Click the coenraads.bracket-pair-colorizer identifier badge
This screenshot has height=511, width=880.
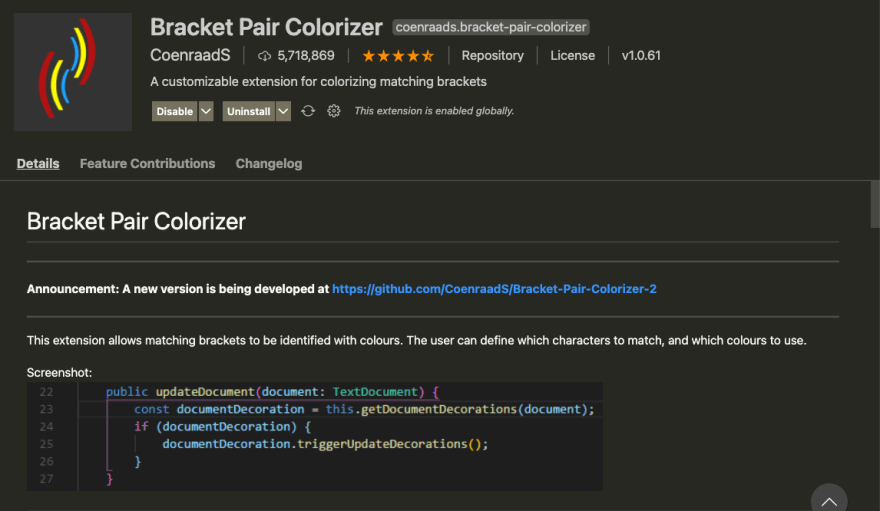491,27
